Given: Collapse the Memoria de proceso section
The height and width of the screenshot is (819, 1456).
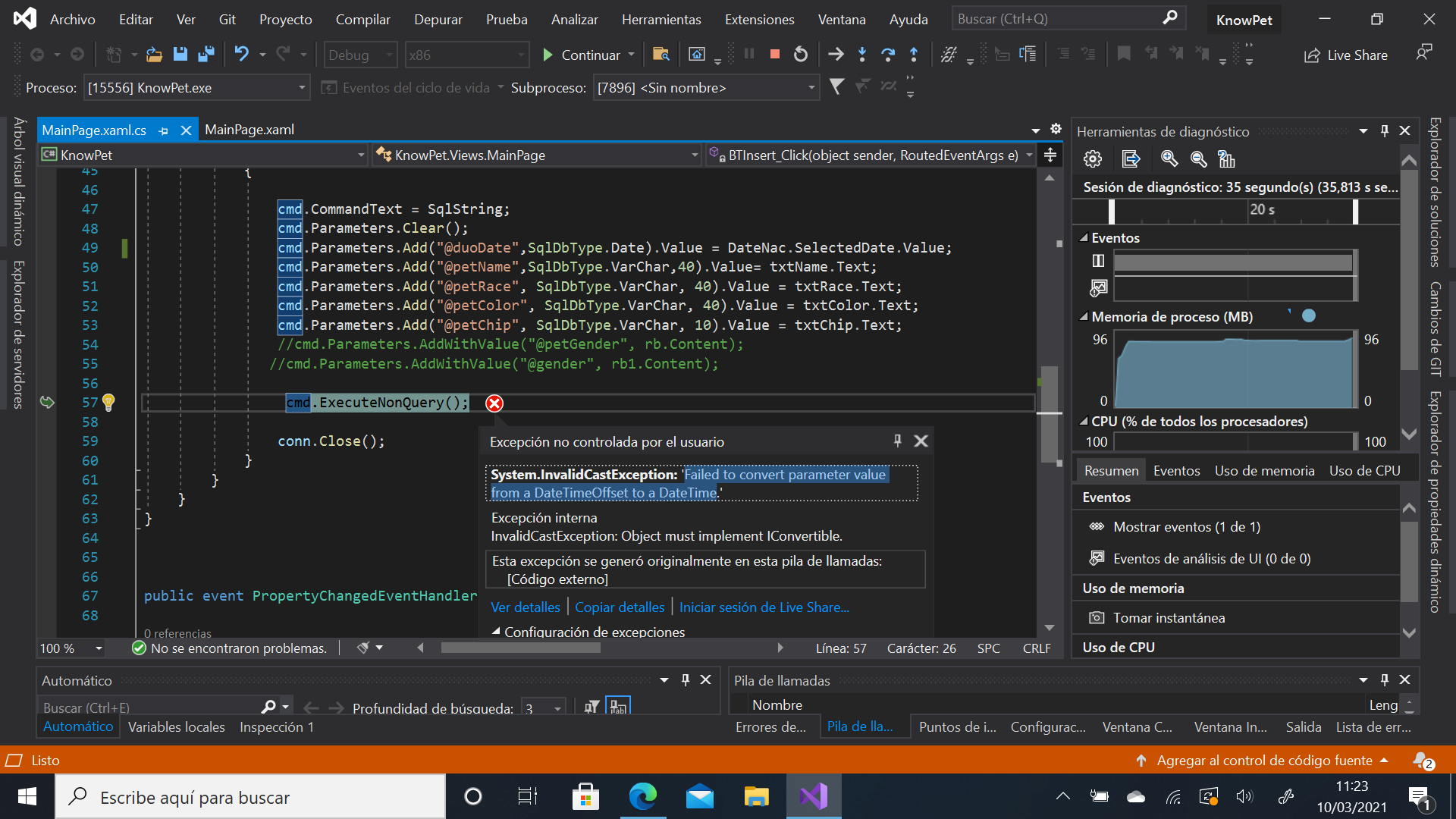Looking at the screenshot, I should 1084,317.
